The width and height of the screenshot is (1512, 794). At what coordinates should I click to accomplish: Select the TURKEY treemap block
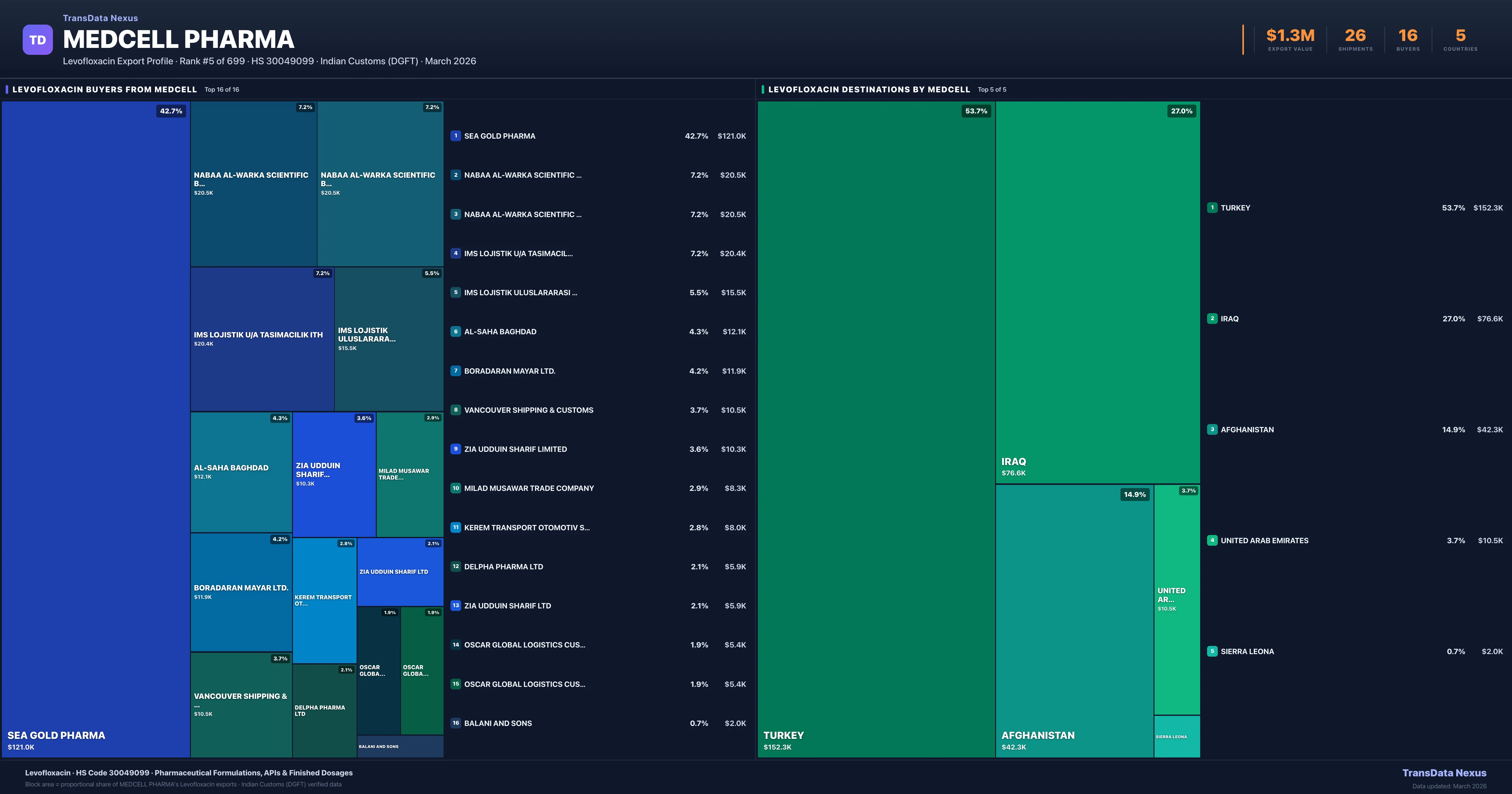click(876, 429)
